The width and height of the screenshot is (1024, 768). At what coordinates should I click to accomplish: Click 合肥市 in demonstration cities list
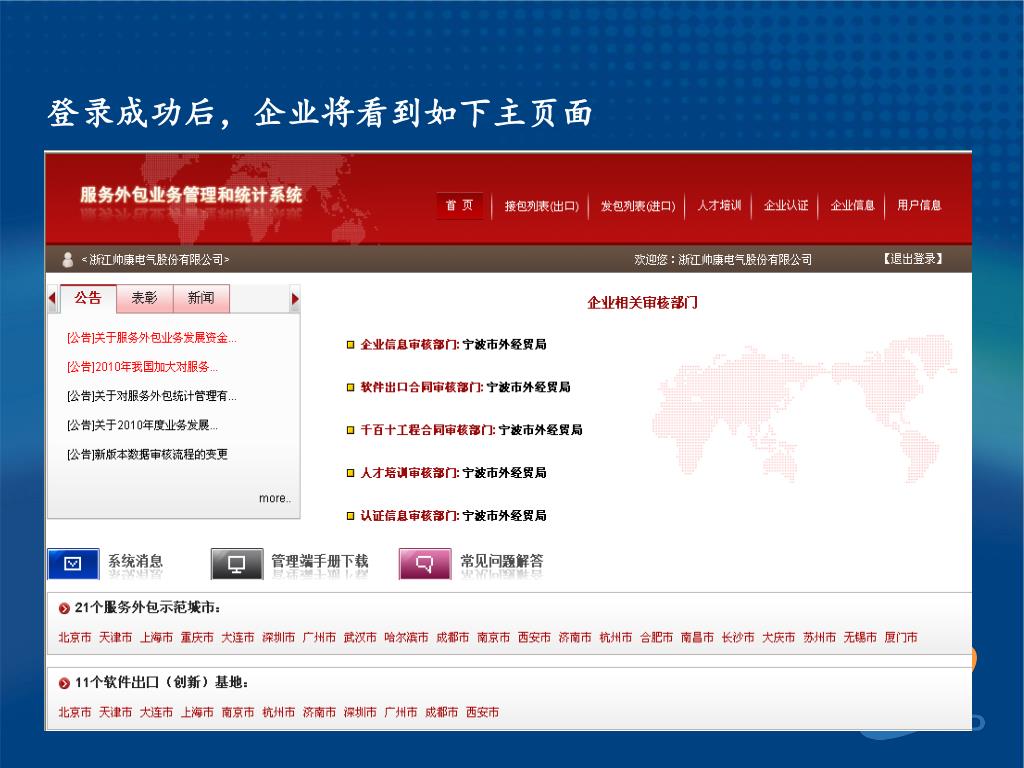click(656, 637)
